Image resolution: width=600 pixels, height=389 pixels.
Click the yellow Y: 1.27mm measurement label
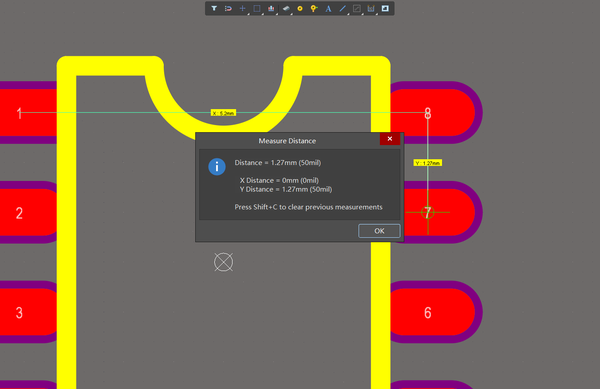coord(428,163)
